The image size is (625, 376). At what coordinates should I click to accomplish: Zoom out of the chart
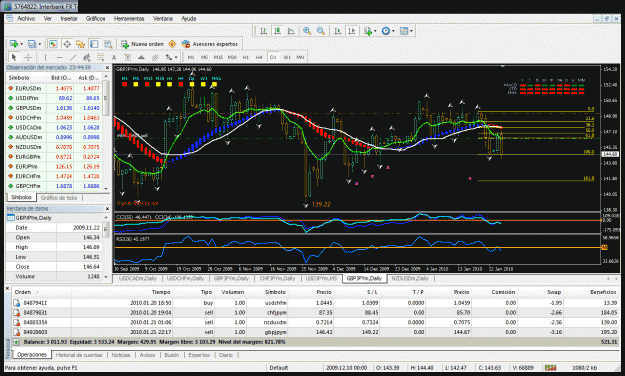coord(320,31)
